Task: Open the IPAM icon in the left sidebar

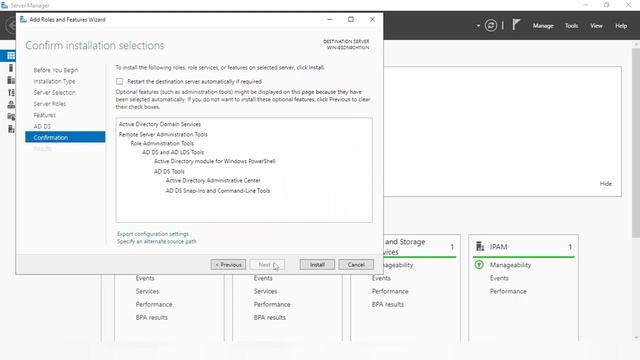Action: [11, 129]
